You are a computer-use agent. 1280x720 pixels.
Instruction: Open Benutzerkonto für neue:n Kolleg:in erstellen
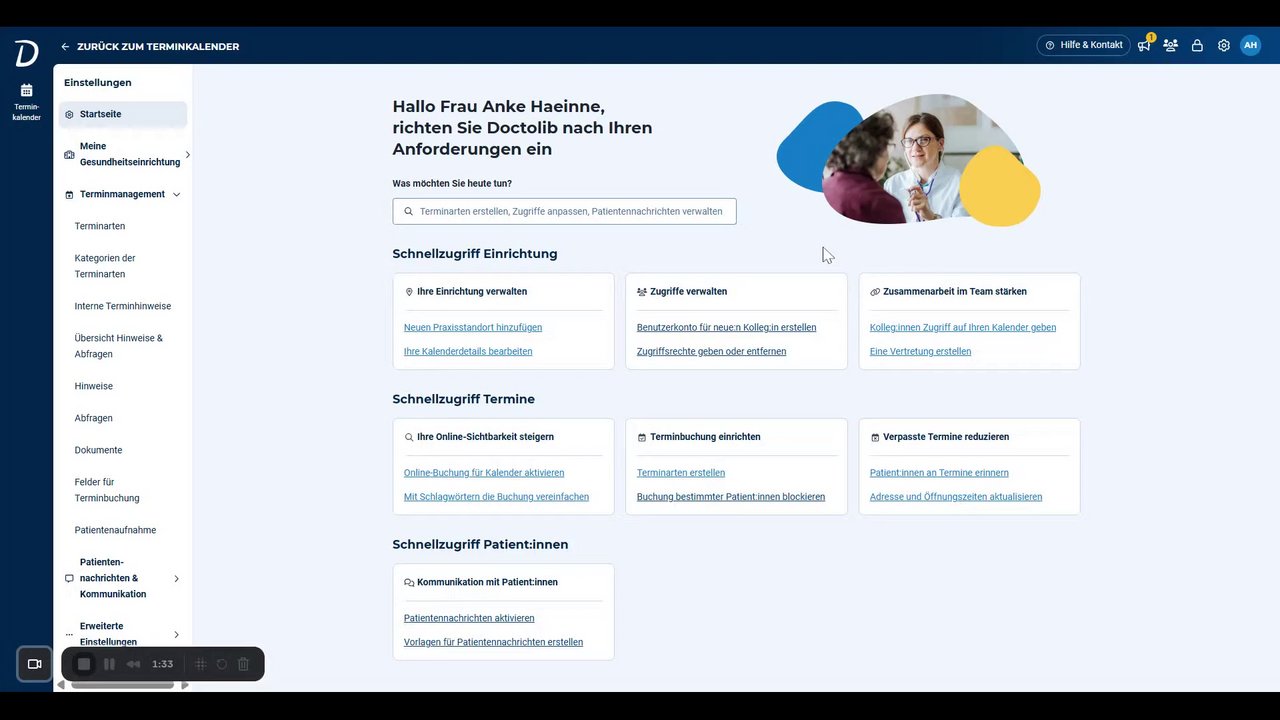727,327
